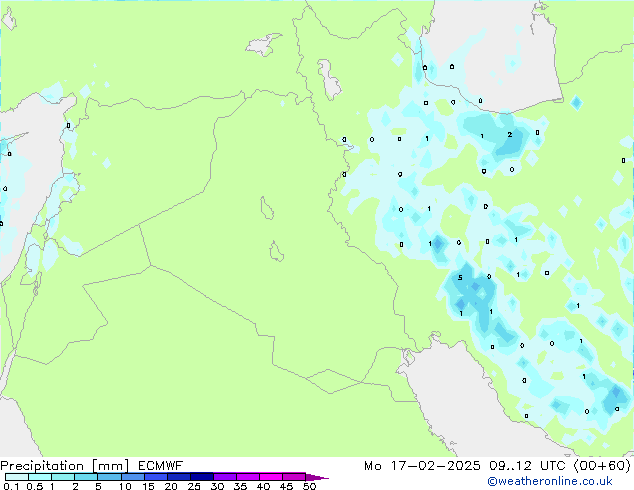Click the map precipitation value '2'

[x=510, y=135]
